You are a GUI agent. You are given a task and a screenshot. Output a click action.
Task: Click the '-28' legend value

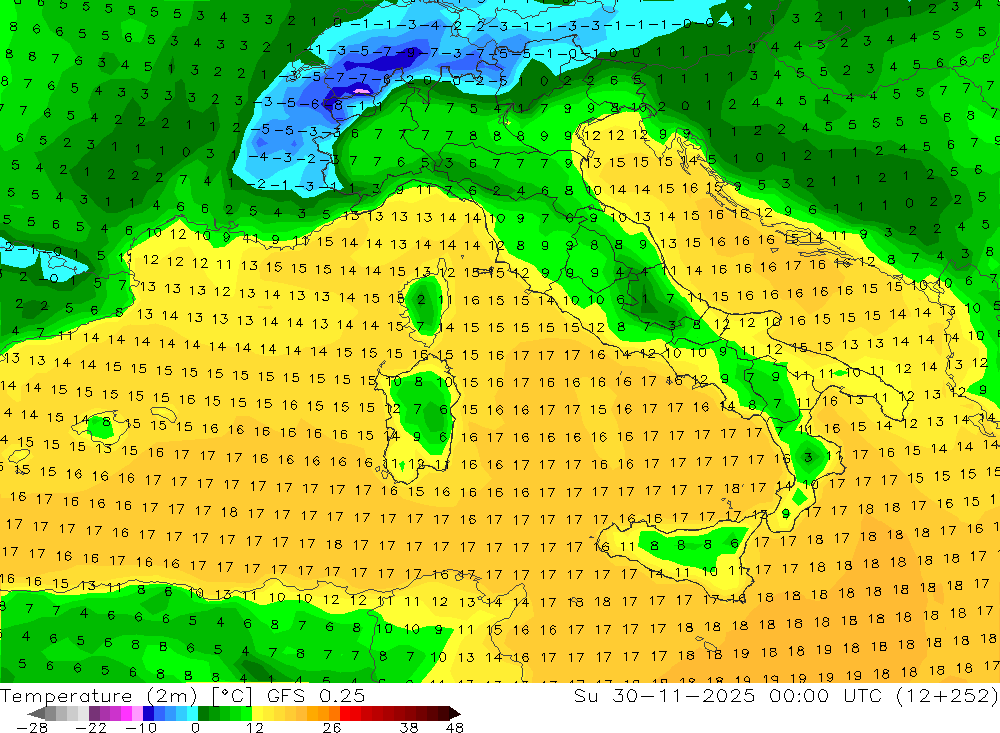click(x=32, y=727)
